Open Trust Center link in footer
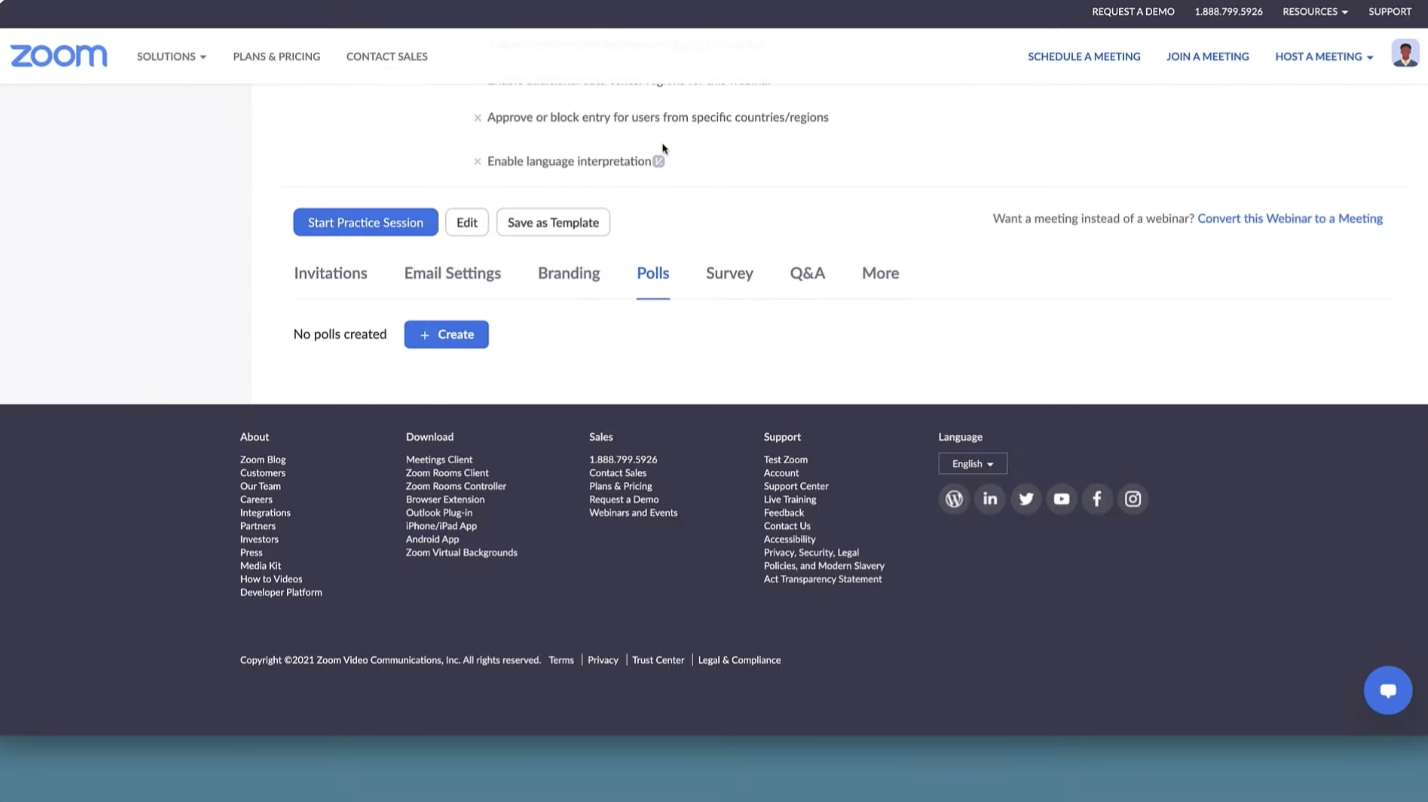 pyautogui.click(x=658, y=660)
